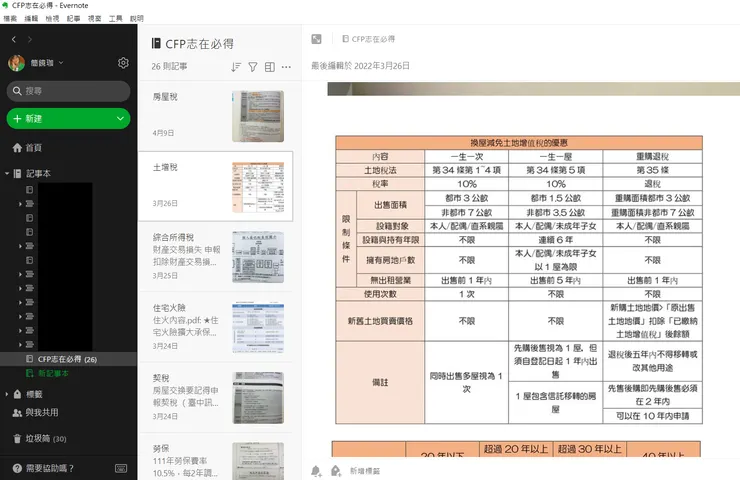Add a reminder with bell icon
740x480 pixels.
[x=316, y=471]
